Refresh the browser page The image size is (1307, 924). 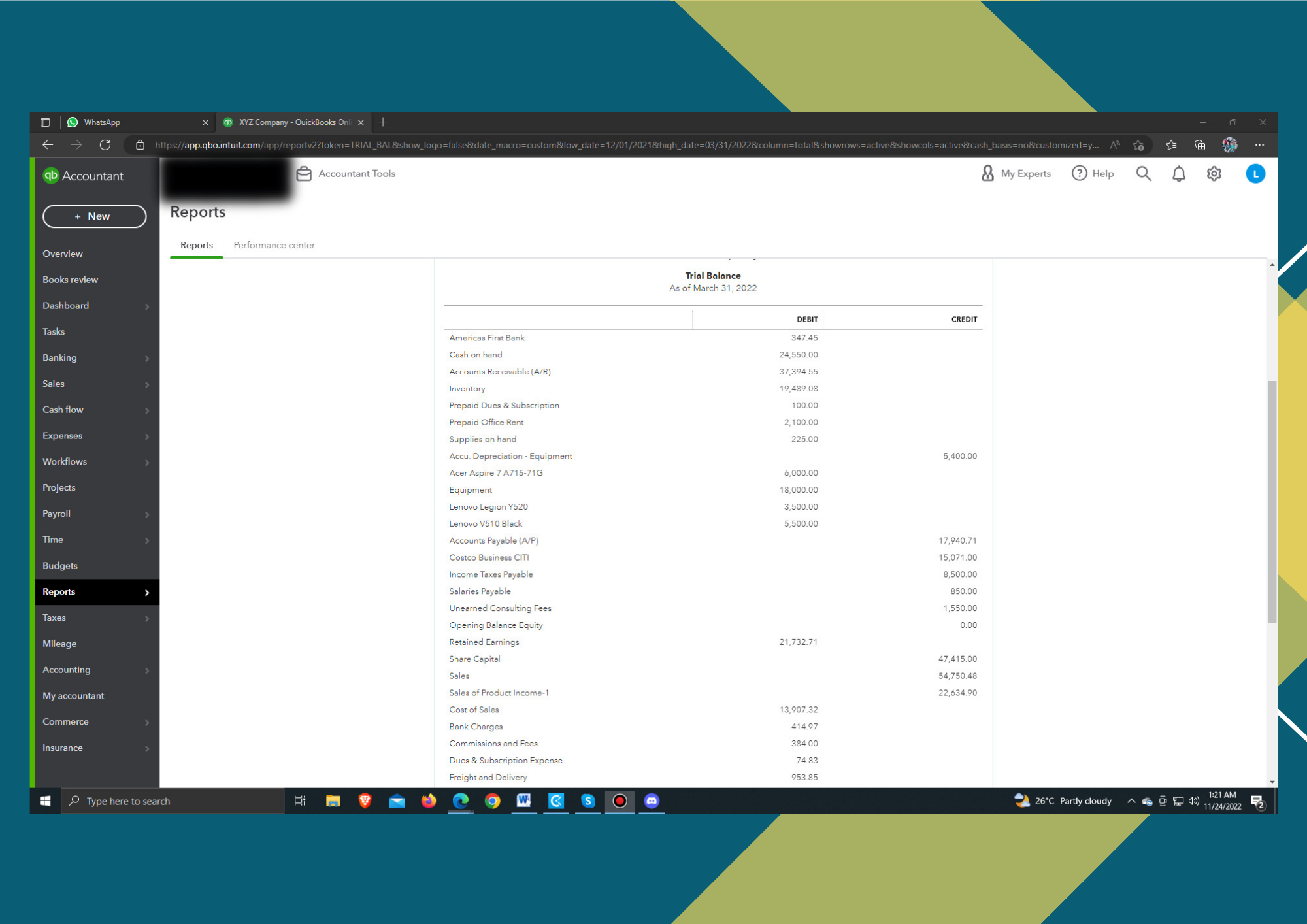tap(105, 145)
